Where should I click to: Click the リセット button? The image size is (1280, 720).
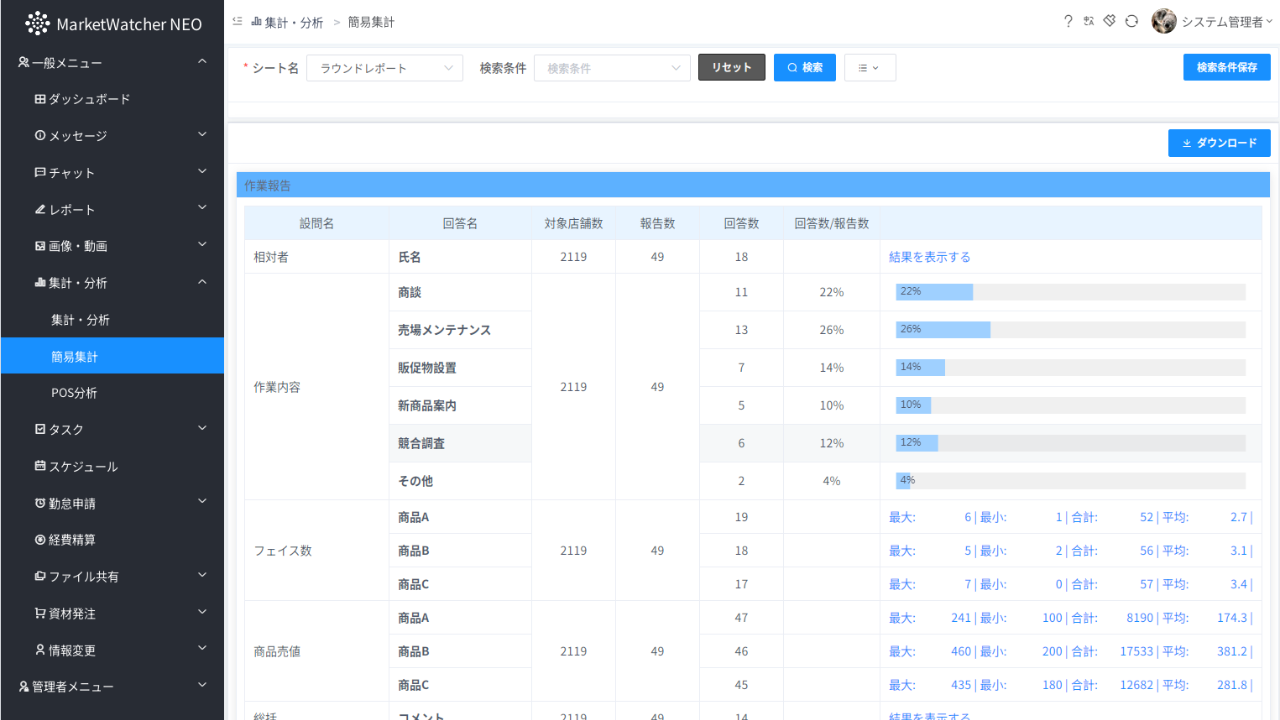731,68
